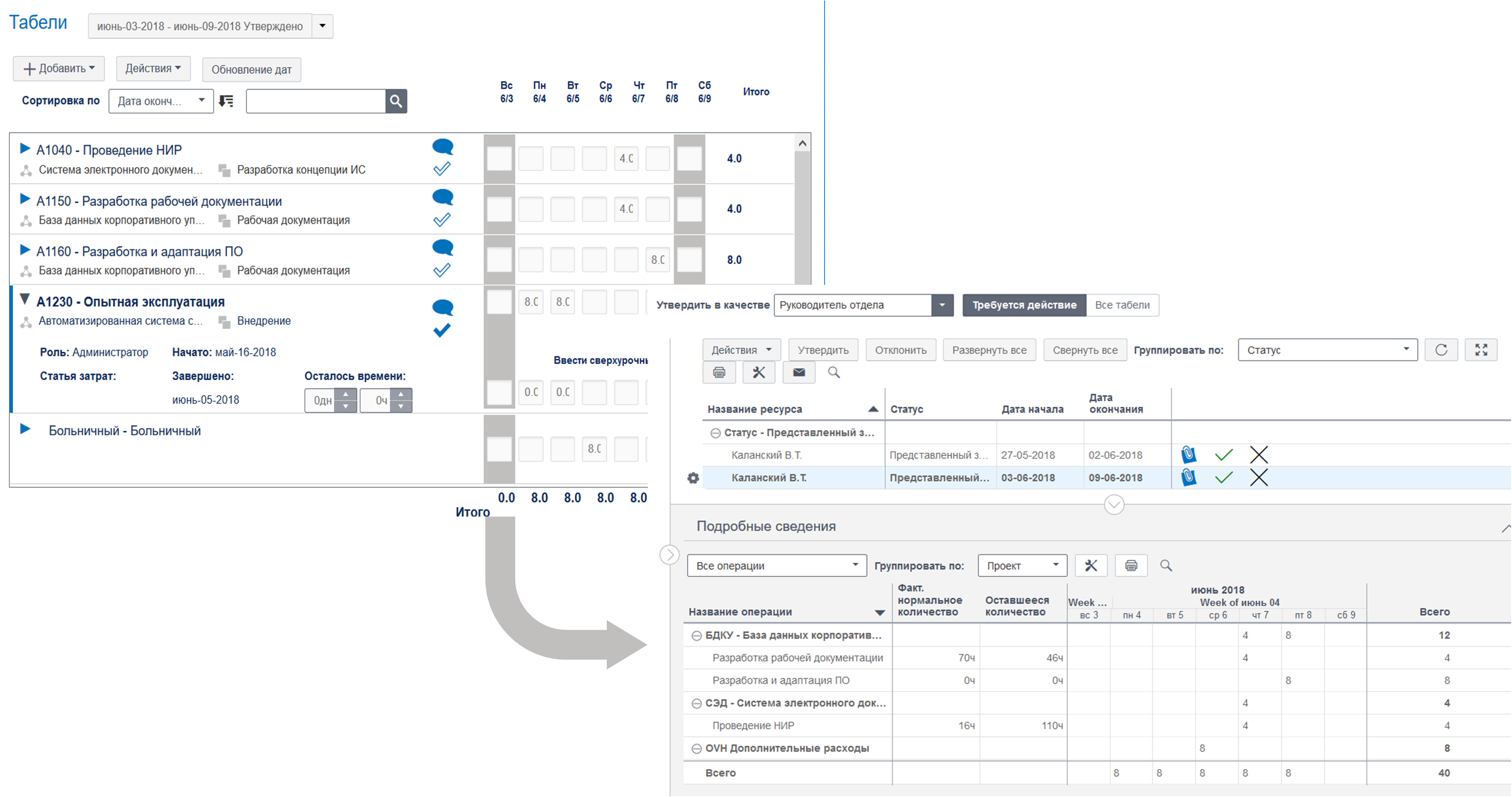Click the email envelope icon in the approval toolbar

(x=799, y=372)
